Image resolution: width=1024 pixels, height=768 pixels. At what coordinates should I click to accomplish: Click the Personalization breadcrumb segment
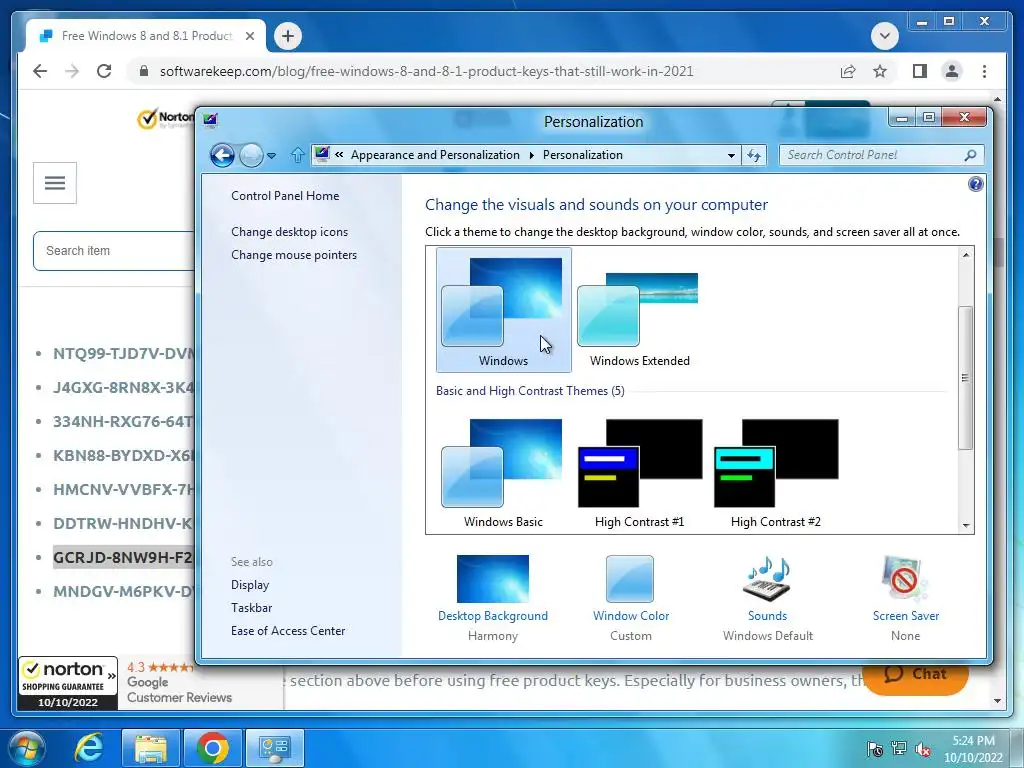583,155
